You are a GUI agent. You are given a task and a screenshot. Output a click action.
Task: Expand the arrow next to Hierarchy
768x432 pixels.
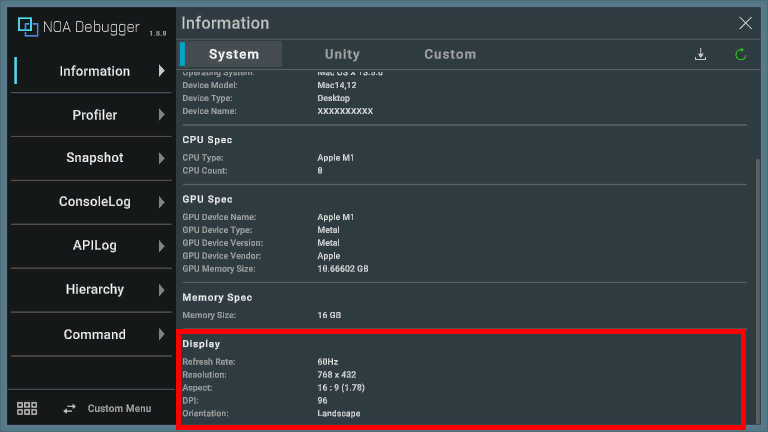click(162, 290)
